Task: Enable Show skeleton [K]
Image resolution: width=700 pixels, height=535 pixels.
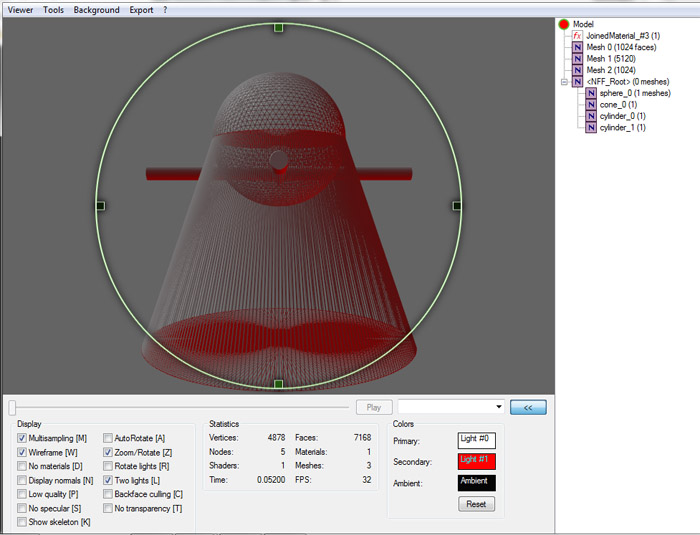Action: 21,522
